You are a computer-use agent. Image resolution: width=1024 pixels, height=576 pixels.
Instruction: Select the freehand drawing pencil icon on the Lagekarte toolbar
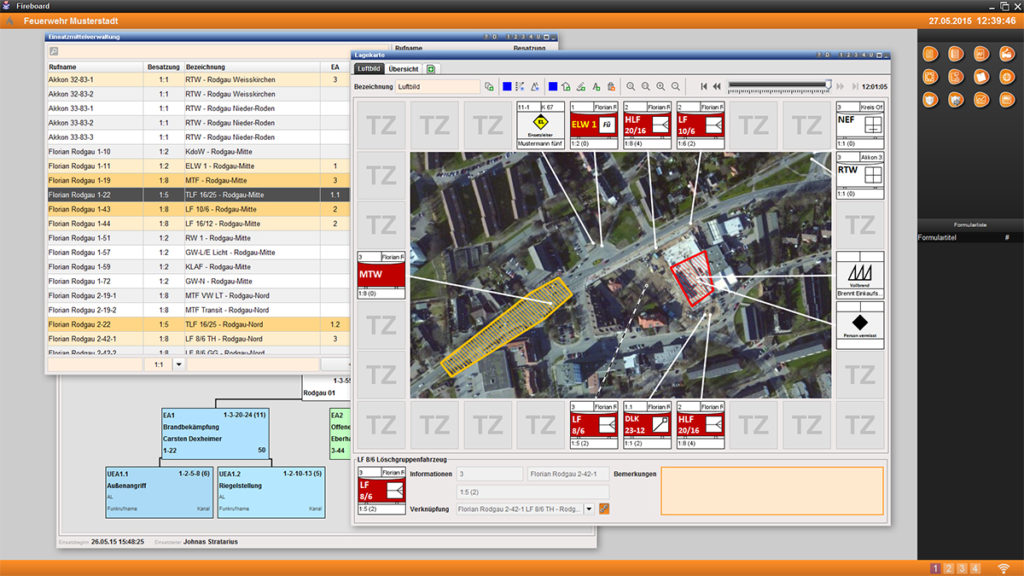pos(581,87)
